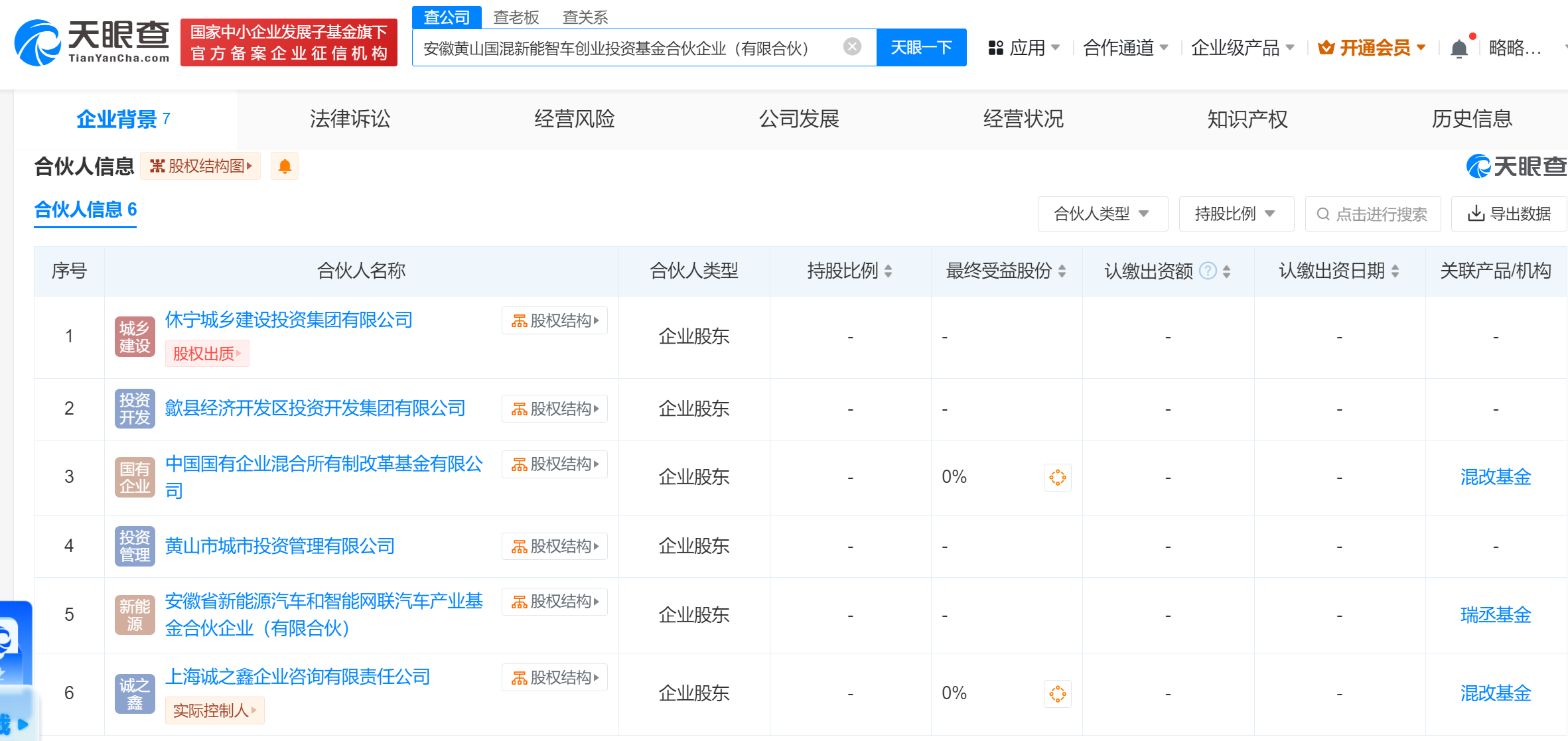The height and width of the screenshot is (741, 1568).
Task: Expand the 合伙人类型 filter dropdown
Action: pyautogui.click(x=1102, y=214)
